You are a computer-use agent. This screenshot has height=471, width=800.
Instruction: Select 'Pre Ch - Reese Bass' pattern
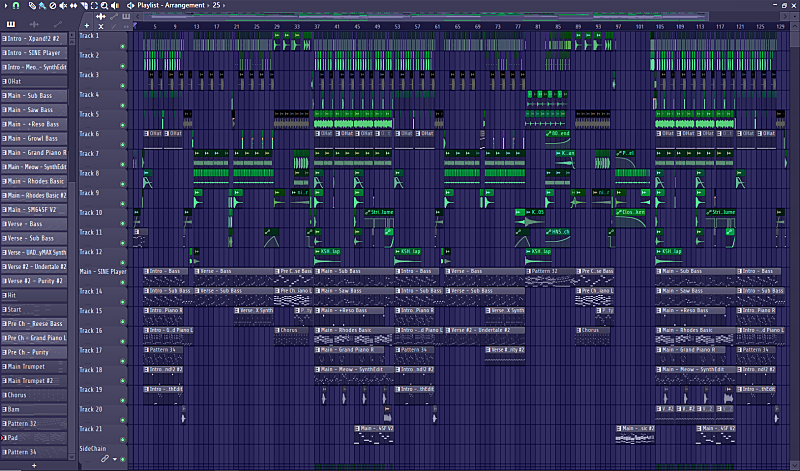pos(34,325)
